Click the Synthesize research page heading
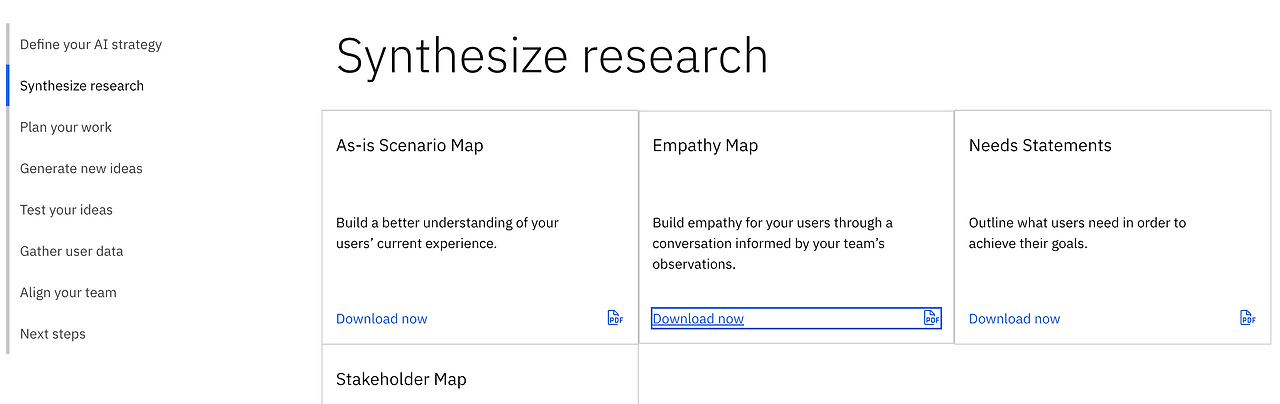1280x404 pixels. [x=552, y=56]
